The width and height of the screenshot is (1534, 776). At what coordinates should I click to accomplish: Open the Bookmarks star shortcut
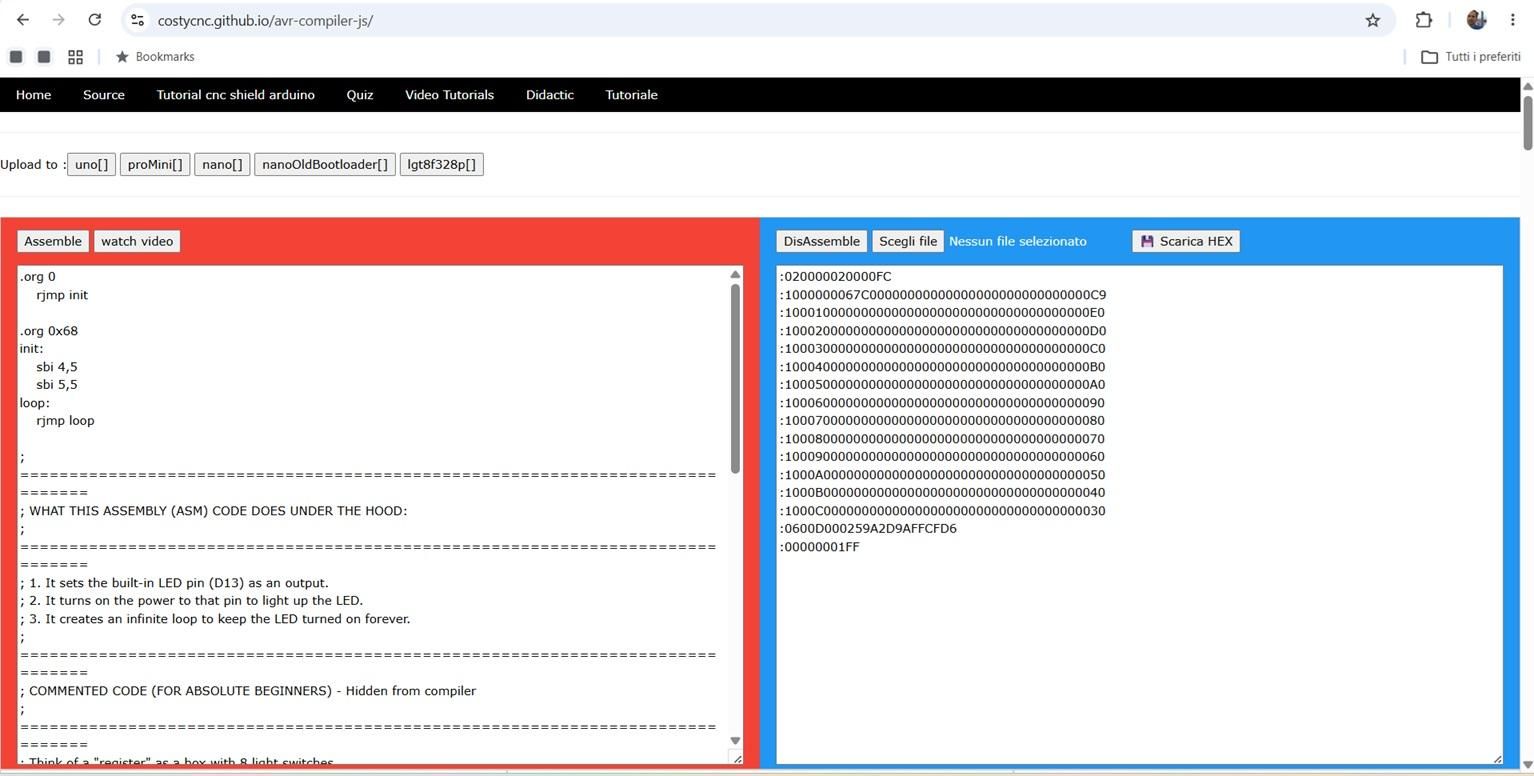click(155, 57)
